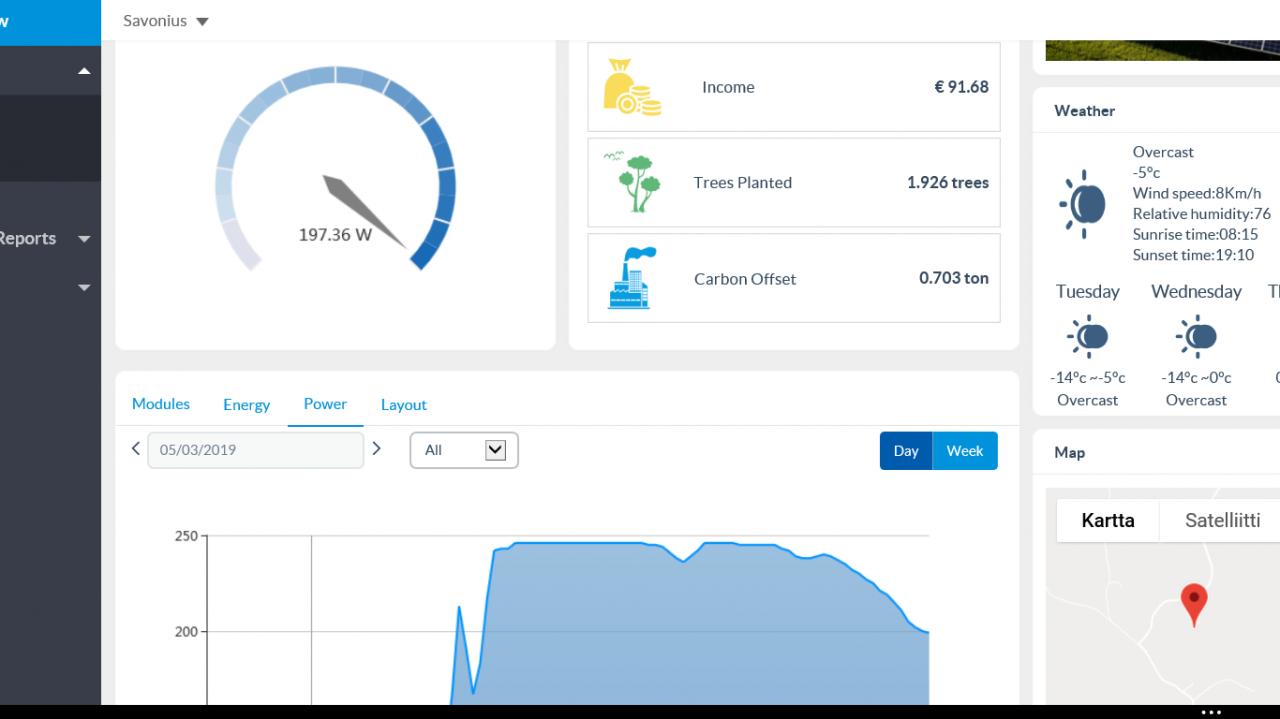Click the Sunset time:19:10 text
The image size is (1280, 719).
1193,255
